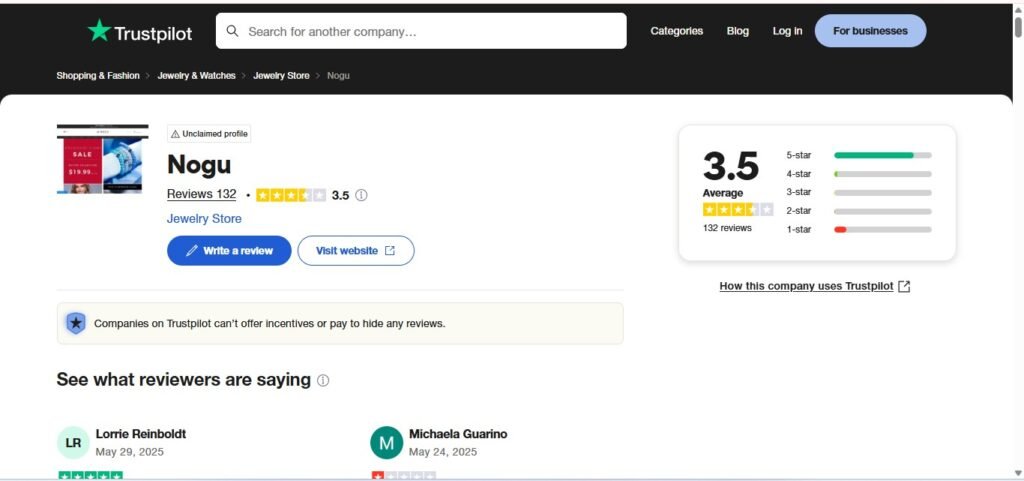Click the LR avatar of Lorrie Reinboldt
The image size is (1024, 481).
[x=73, y=442]
